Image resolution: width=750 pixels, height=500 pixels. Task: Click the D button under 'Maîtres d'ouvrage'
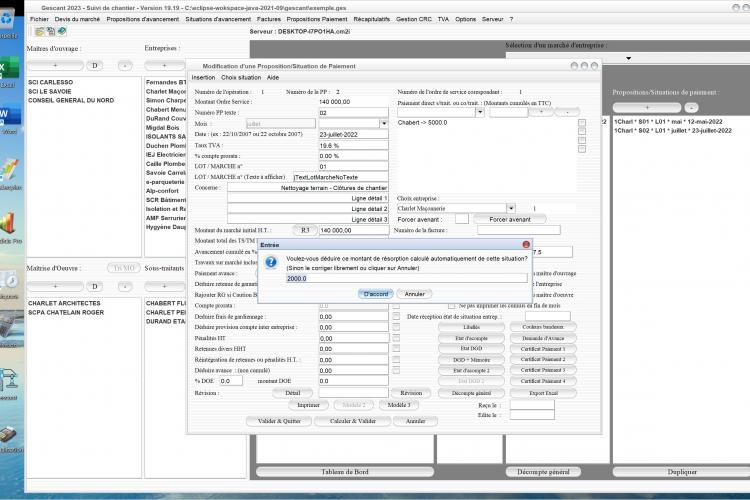coord(95,66)
